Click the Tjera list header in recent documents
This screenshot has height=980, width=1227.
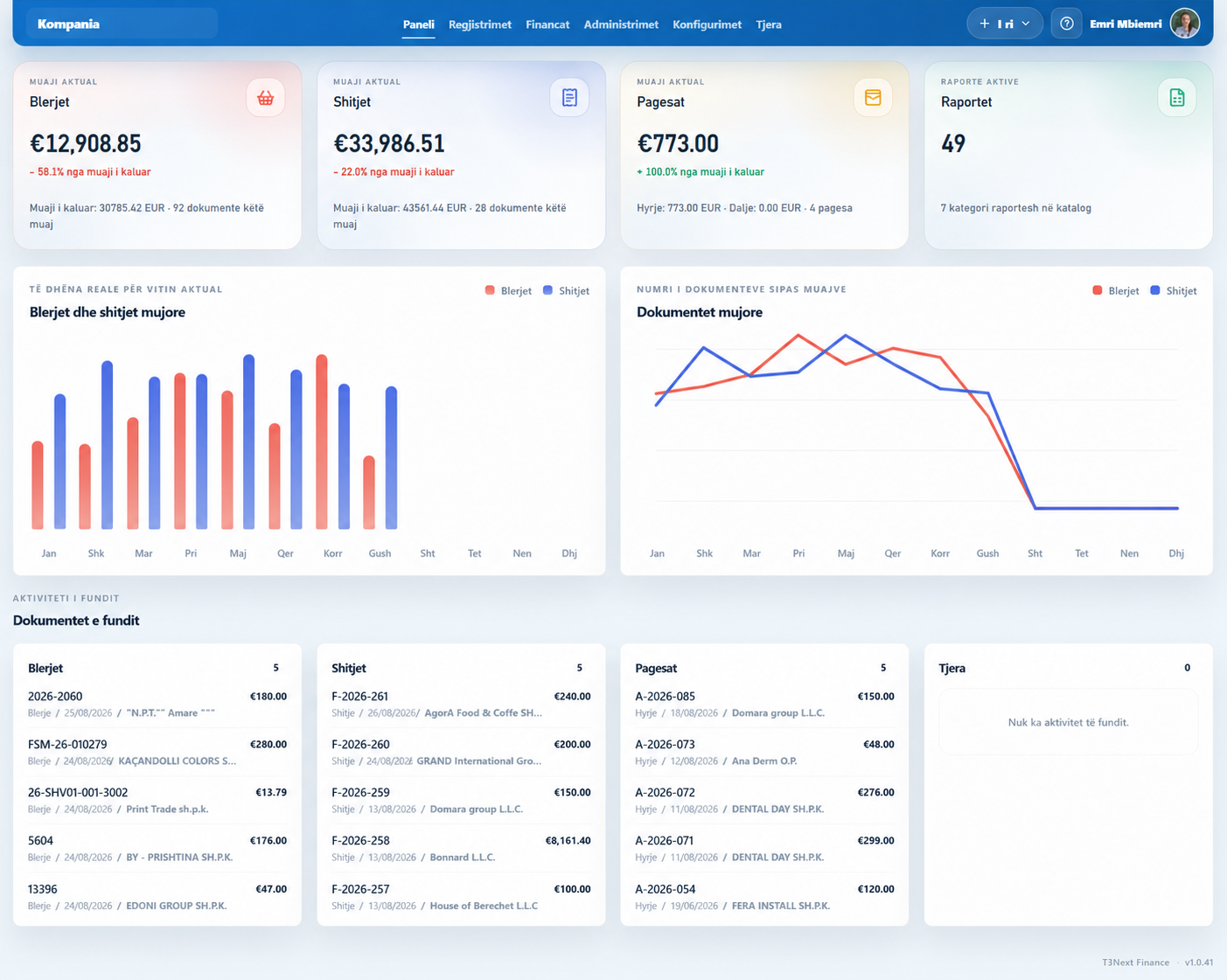click(952, 668)
